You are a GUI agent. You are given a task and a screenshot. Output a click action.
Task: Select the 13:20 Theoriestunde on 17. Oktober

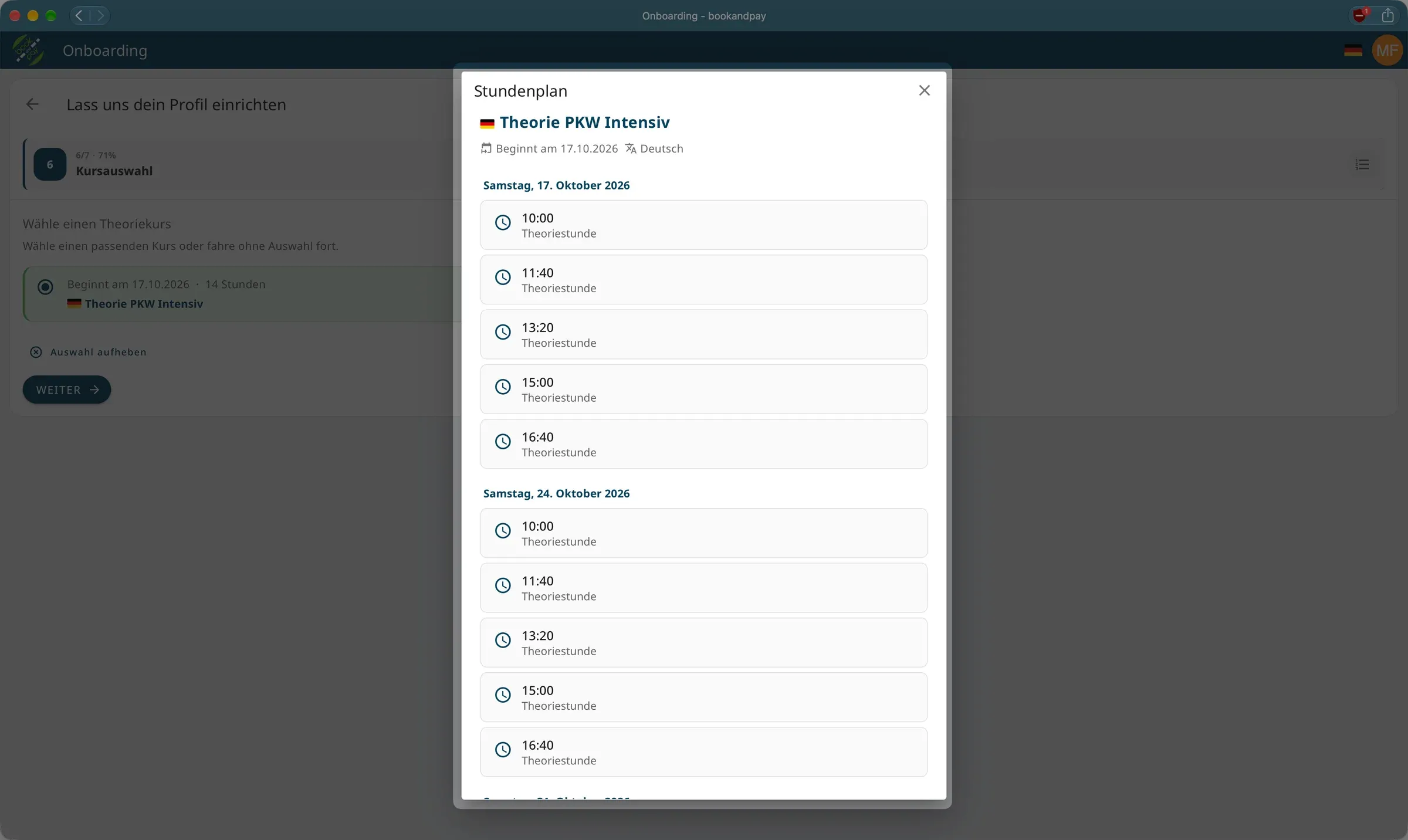point(703,334)
